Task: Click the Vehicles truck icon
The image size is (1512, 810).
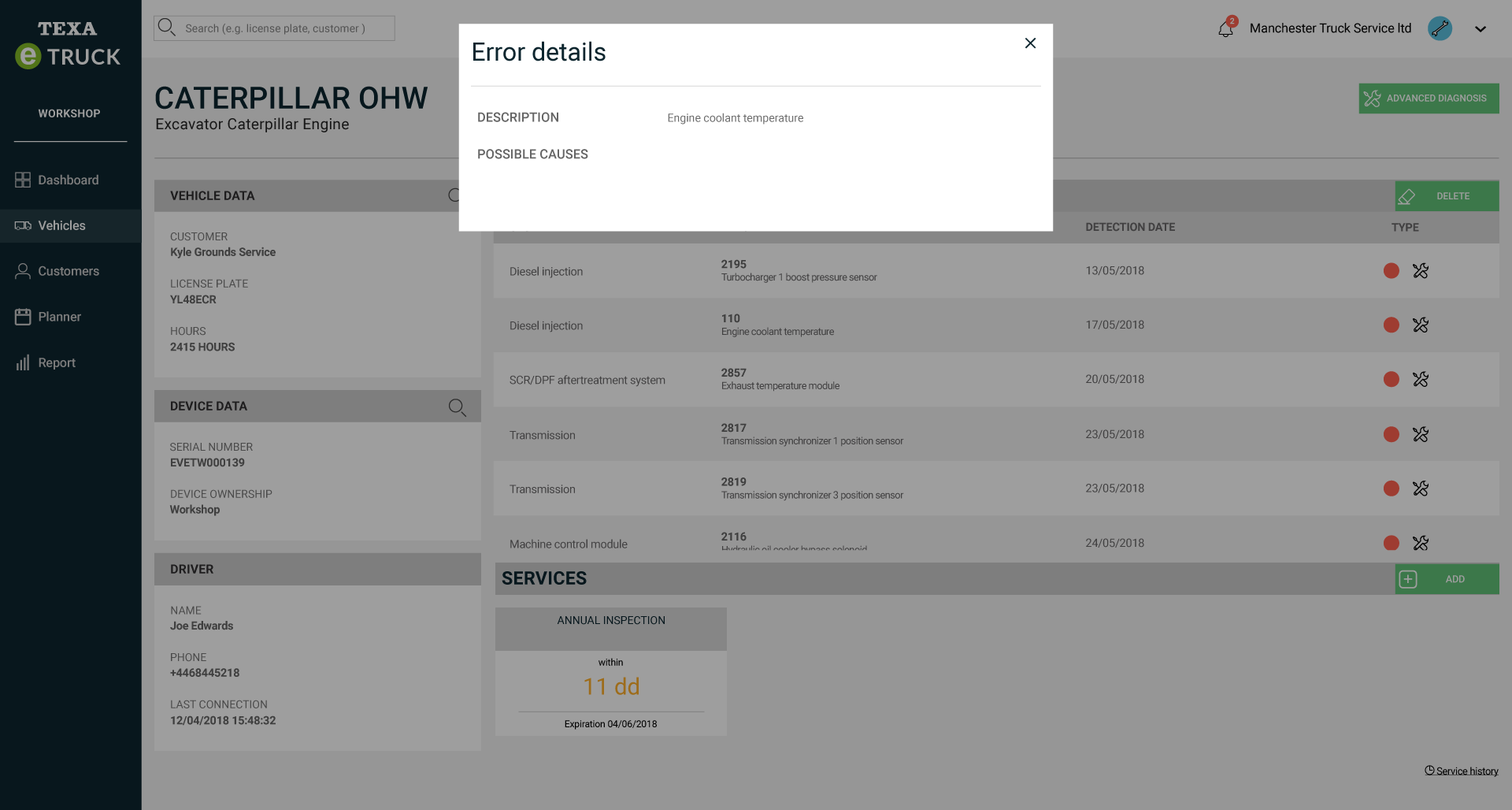Action: pyautogui.click(x=23, y=225)
